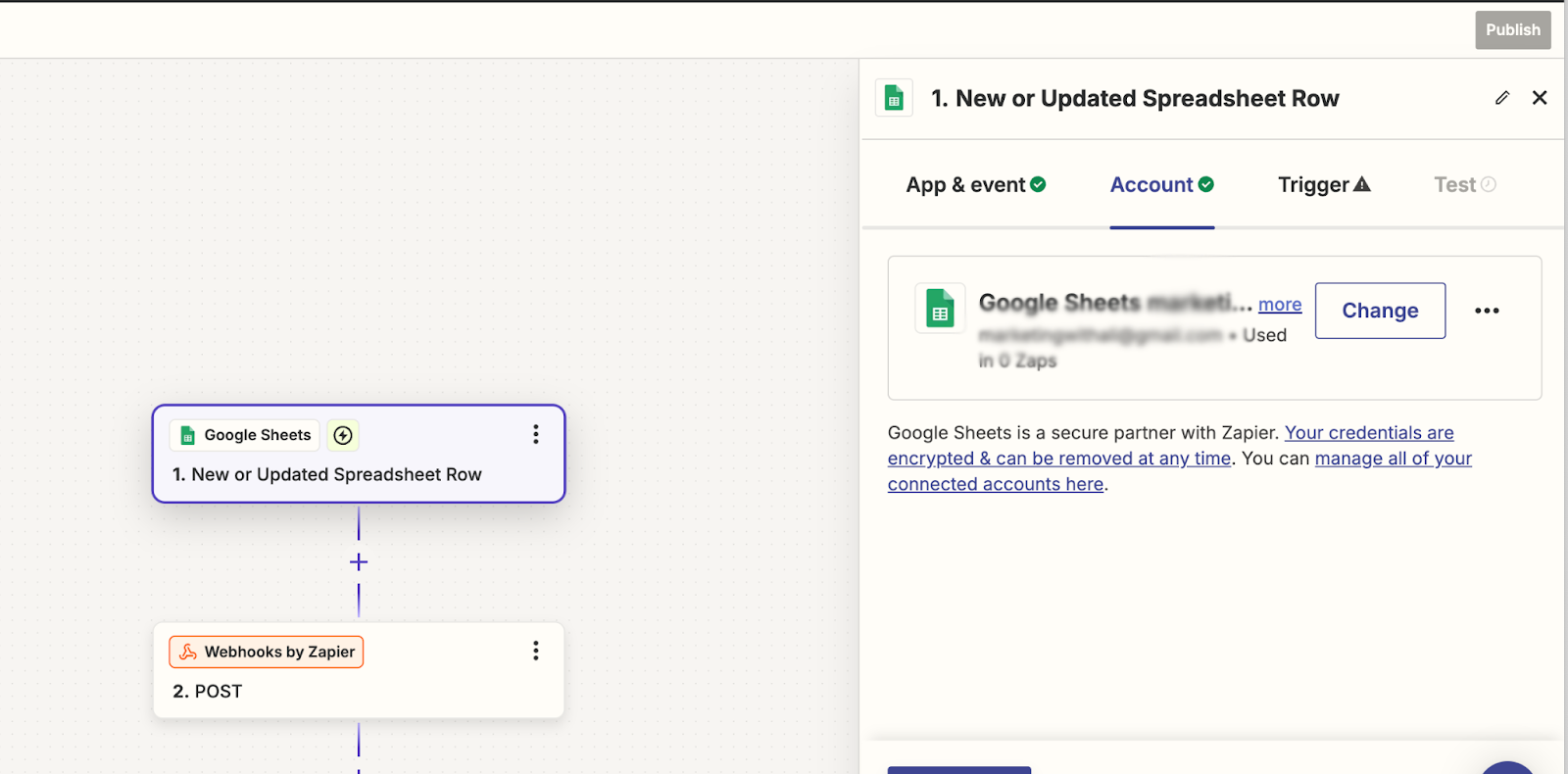This screenshot has height=774, width=1568.
Task: Open three-dot menu on Webhooks step
Action: [536, 651]
